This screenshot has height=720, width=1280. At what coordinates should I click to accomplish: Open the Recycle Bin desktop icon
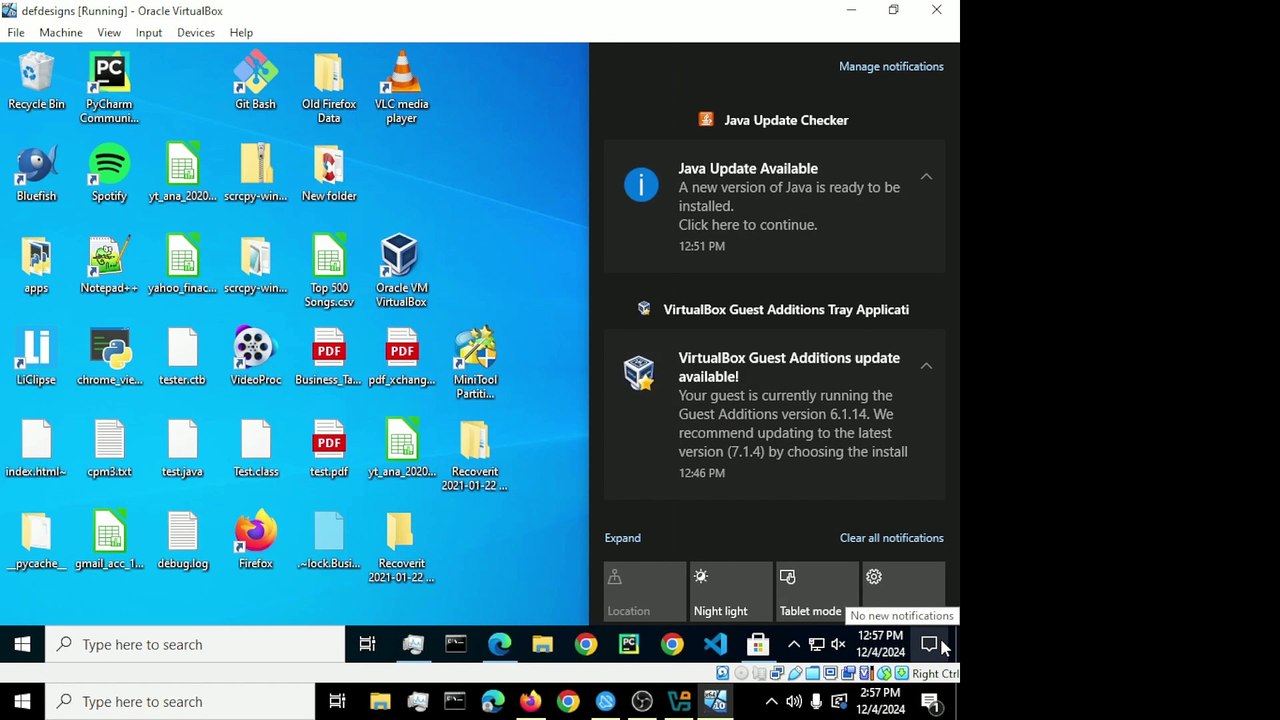(x=36, y=82)
